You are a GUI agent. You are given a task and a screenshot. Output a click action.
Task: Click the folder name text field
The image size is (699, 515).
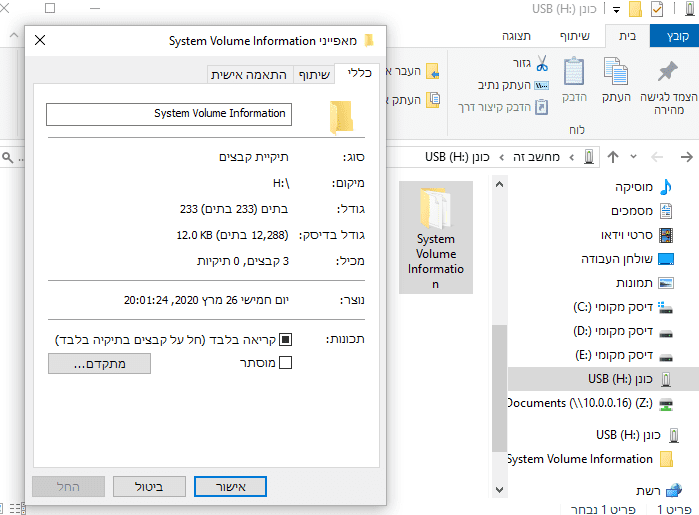coord(168,113)
